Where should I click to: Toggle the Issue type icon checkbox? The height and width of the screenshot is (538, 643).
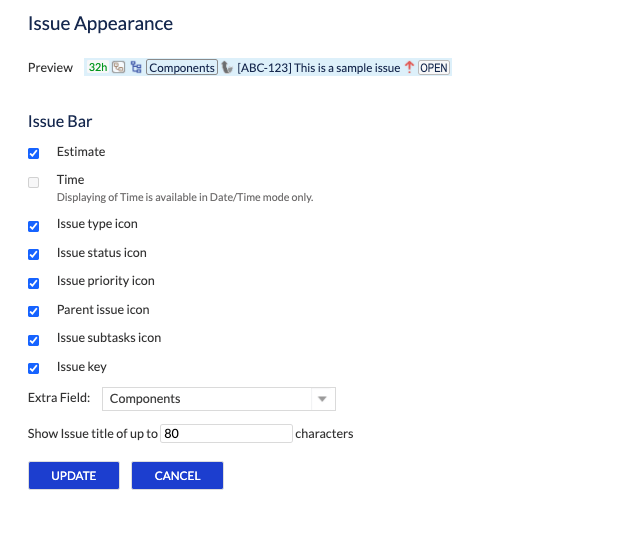tap(34, 226)
